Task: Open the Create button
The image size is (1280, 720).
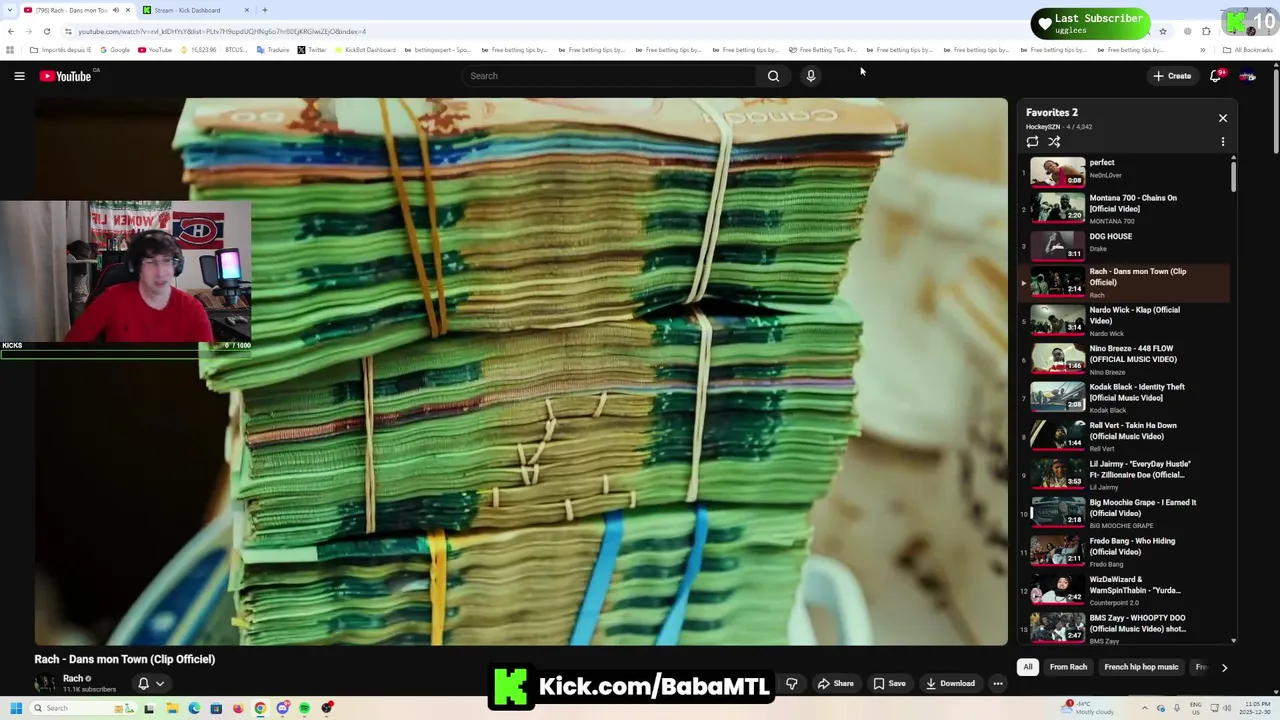Action: pos(1172,76)
